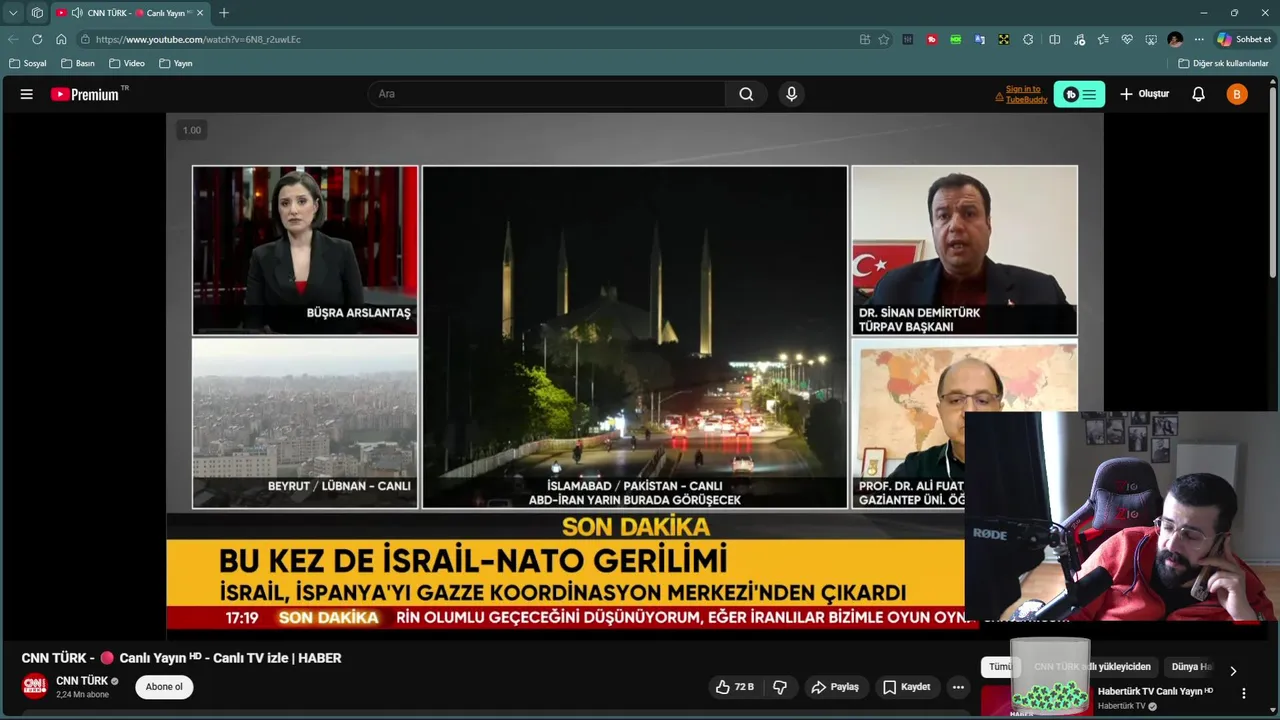Add page to favorites star icon
This screenshot has height=720, width=1280.
click(884, 39)
